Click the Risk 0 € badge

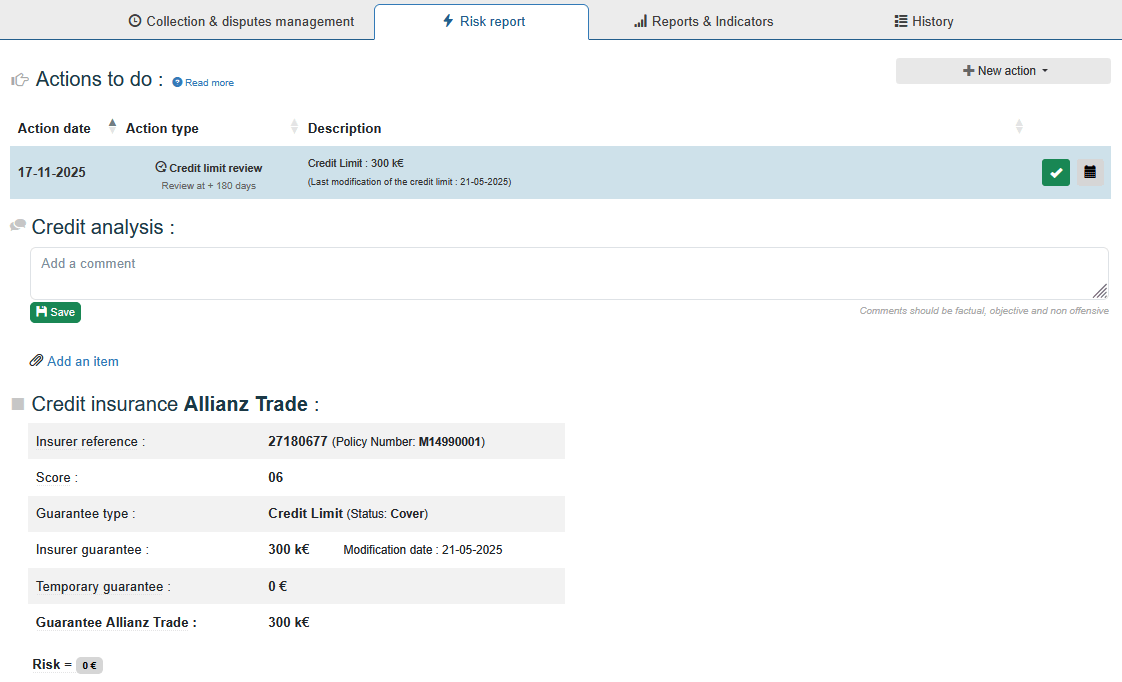point(89,665)
